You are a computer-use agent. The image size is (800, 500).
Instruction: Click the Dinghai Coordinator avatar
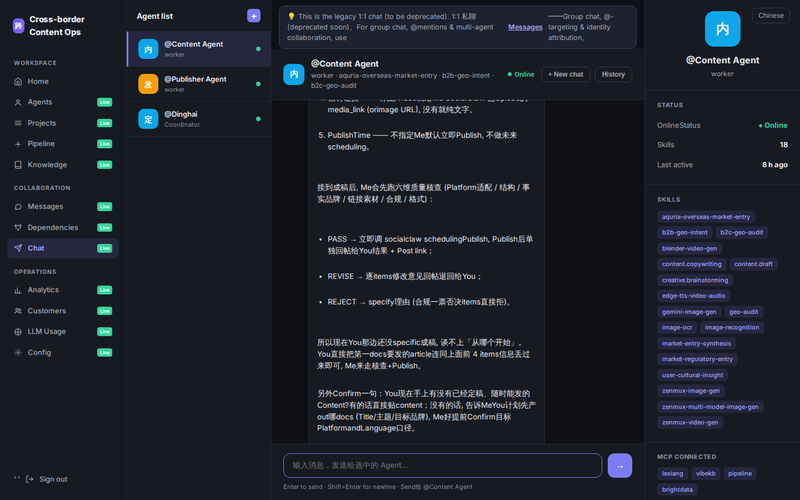(x=148, y=119)
